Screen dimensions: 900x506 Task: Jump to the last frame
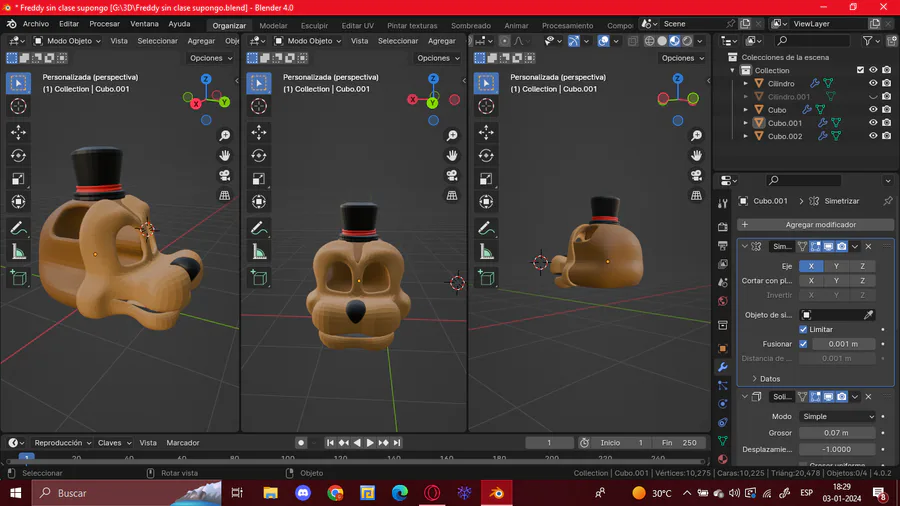(397, 443)
